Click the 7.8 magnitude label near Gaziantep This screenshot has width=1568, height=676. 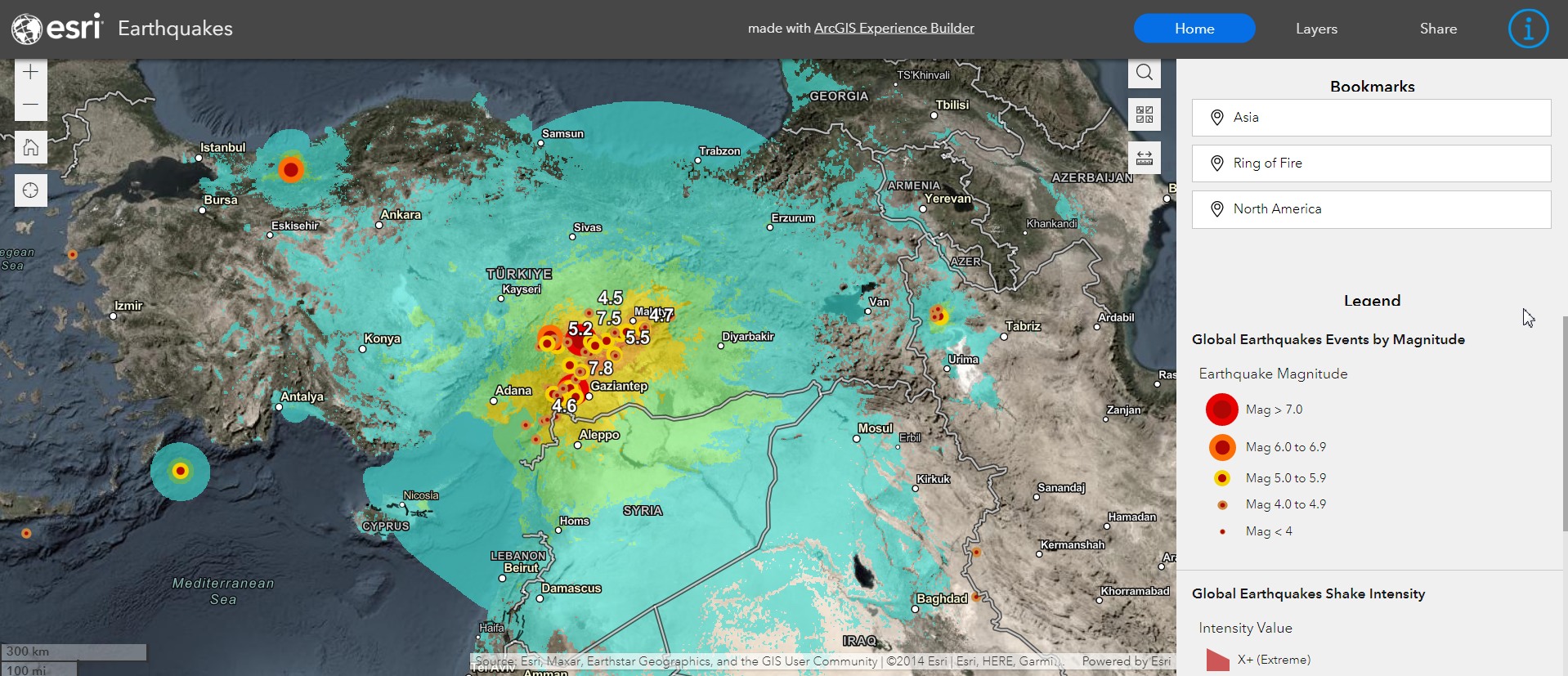(x=601, y=369)
